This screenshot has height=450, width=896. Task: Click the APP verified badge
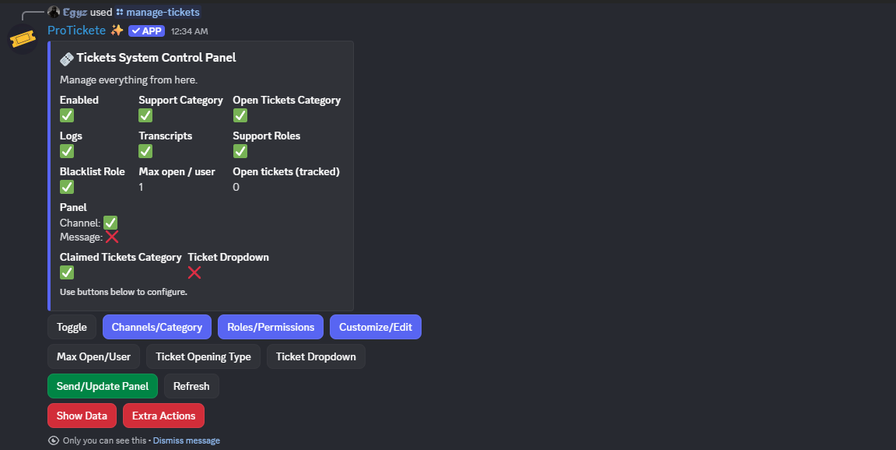coord(146,31)
